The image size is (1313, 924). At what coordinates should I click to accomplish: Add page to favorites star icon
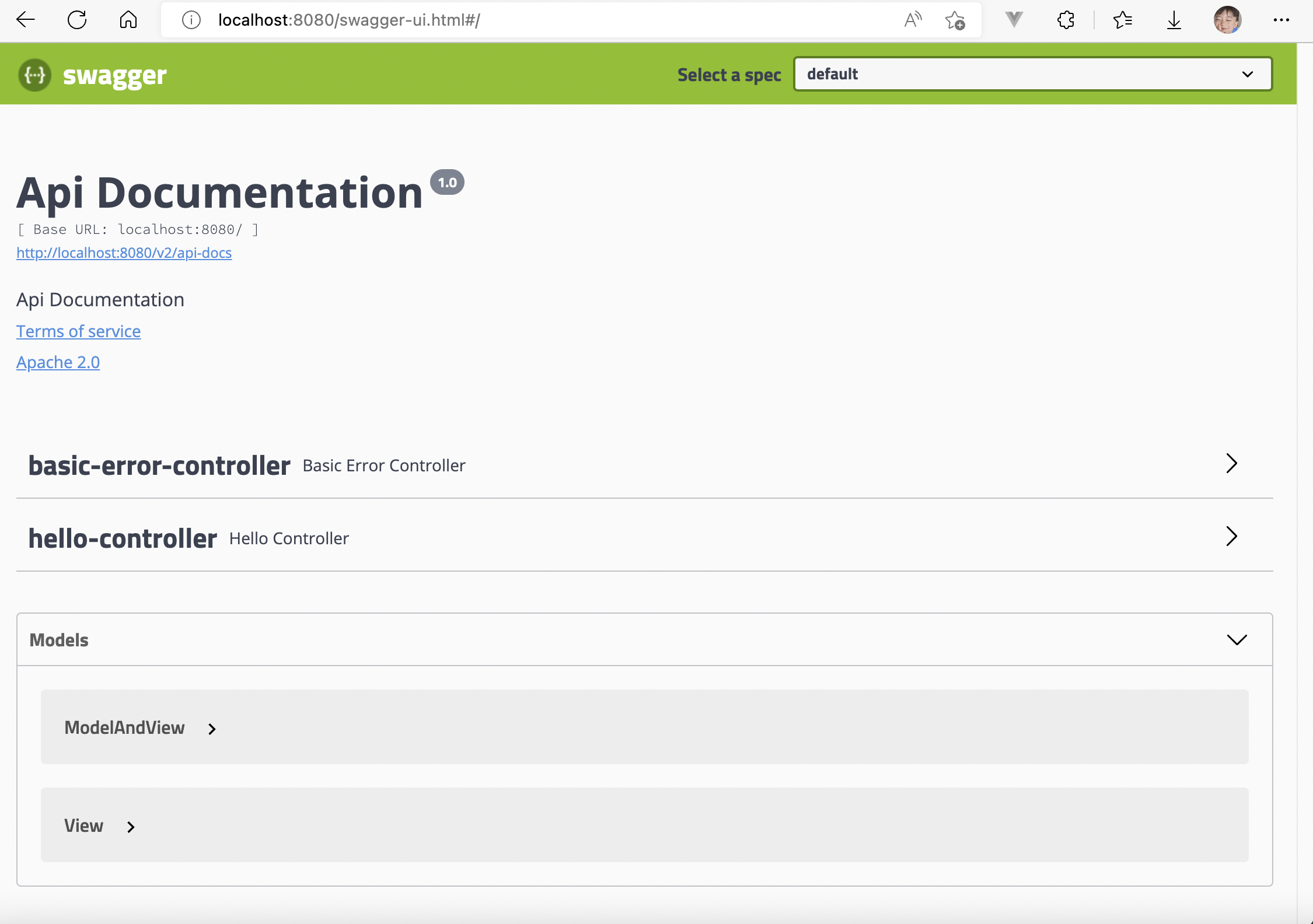pos(955,20)
